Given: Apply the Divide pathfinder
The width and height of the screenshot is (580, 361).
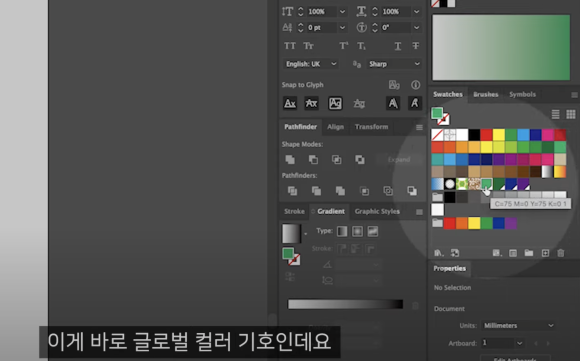Looking at the screenshot, I should (x=292, y=191).
